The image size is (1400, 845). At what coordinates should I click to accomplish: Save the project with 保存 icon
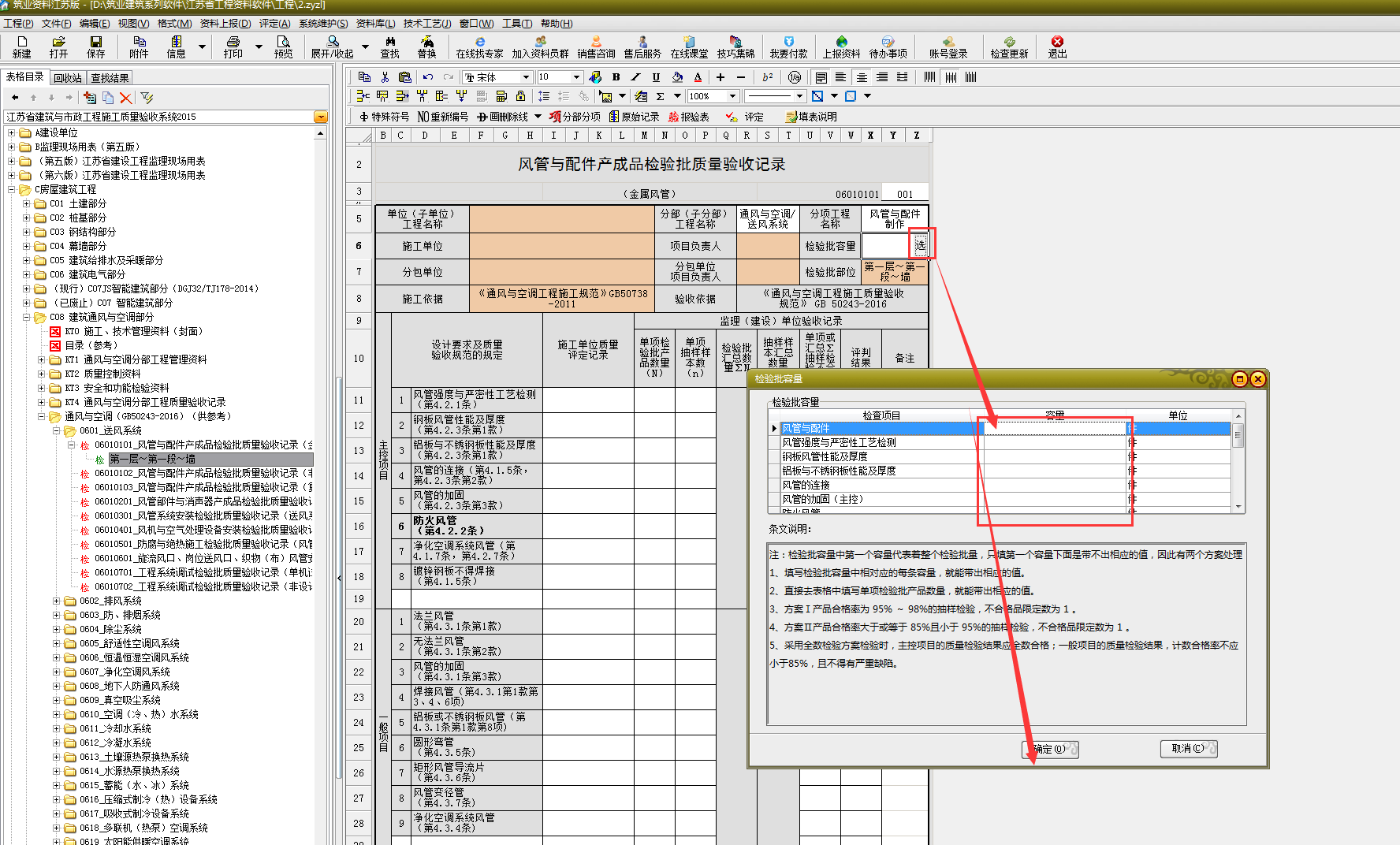tap(95, 47)
